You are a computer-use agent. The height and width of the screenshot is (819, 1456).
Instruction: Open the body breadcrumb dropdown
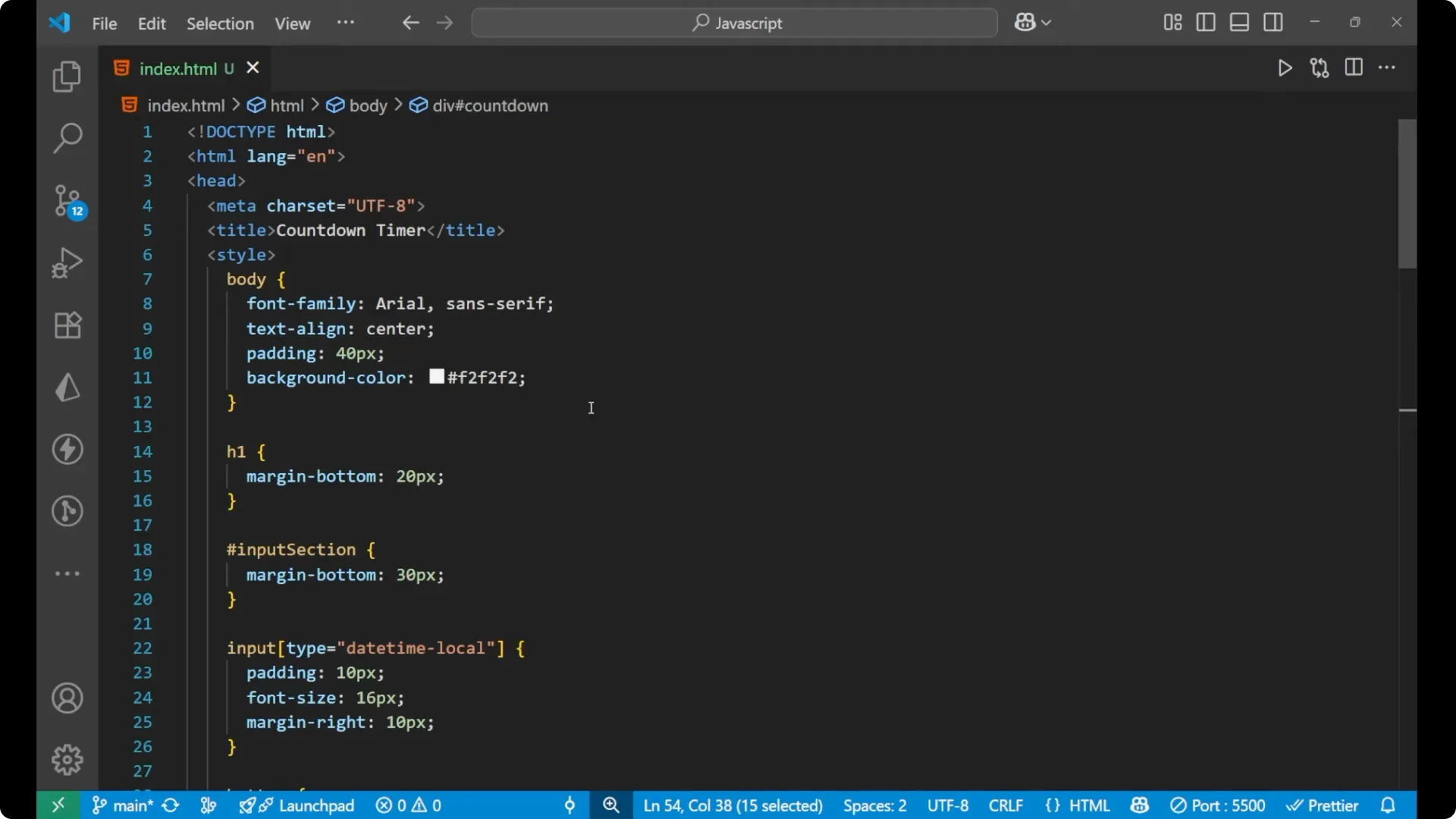[369, 105]
